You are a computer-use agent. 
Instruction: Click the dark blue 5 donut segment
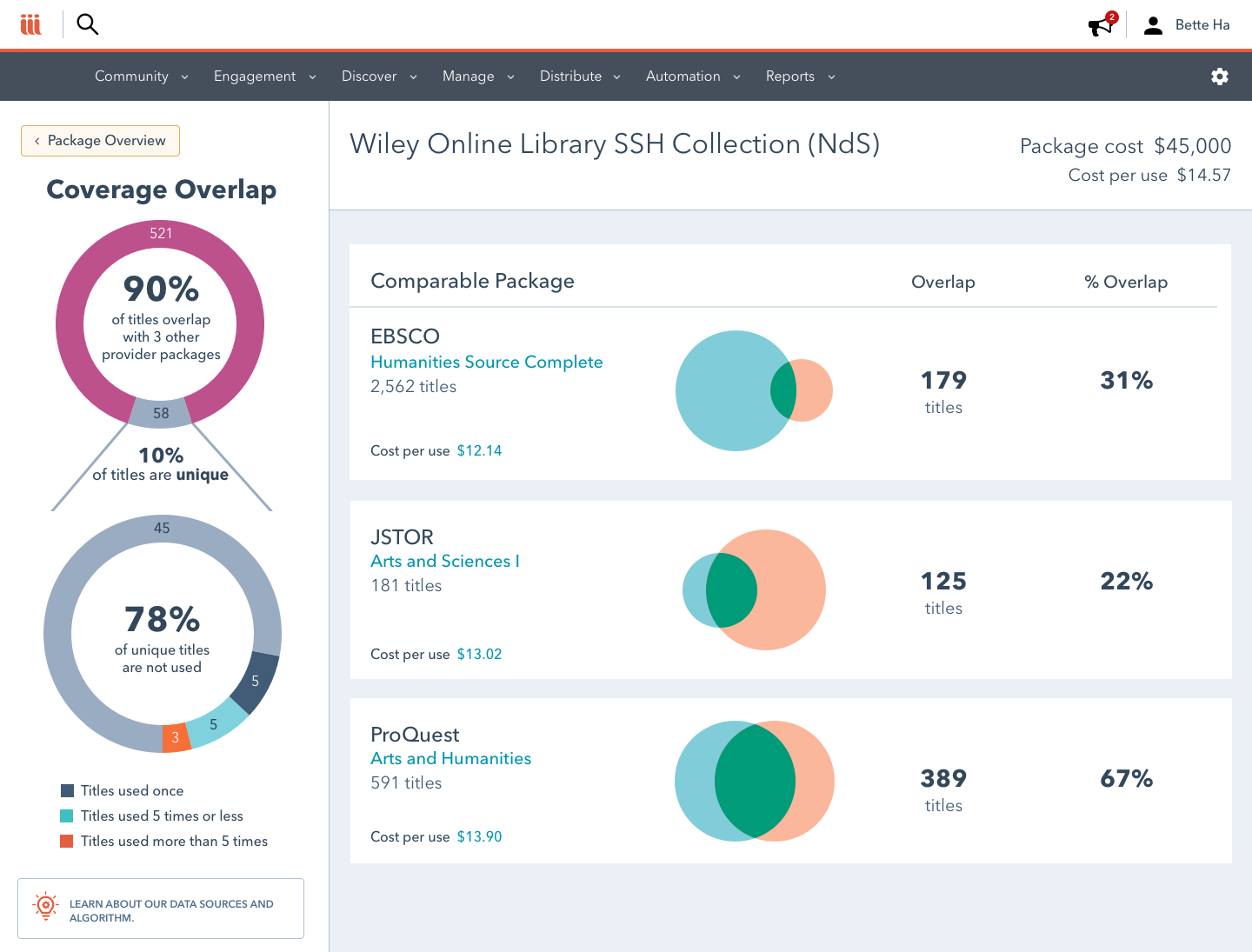[256, 681]
